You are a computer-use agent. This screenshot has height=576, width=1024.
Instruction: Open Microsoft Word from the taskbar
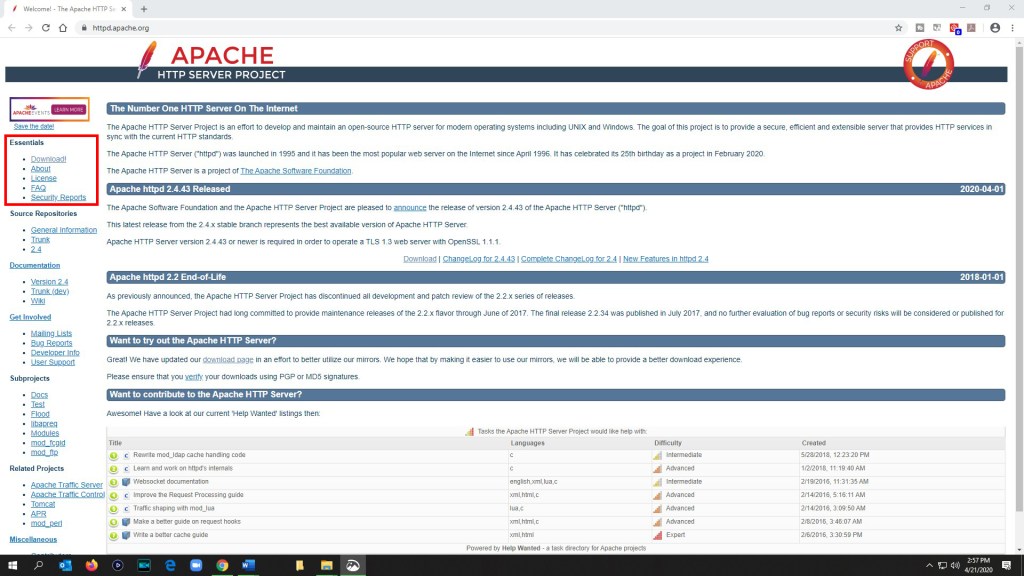click(x=248, y=565)
